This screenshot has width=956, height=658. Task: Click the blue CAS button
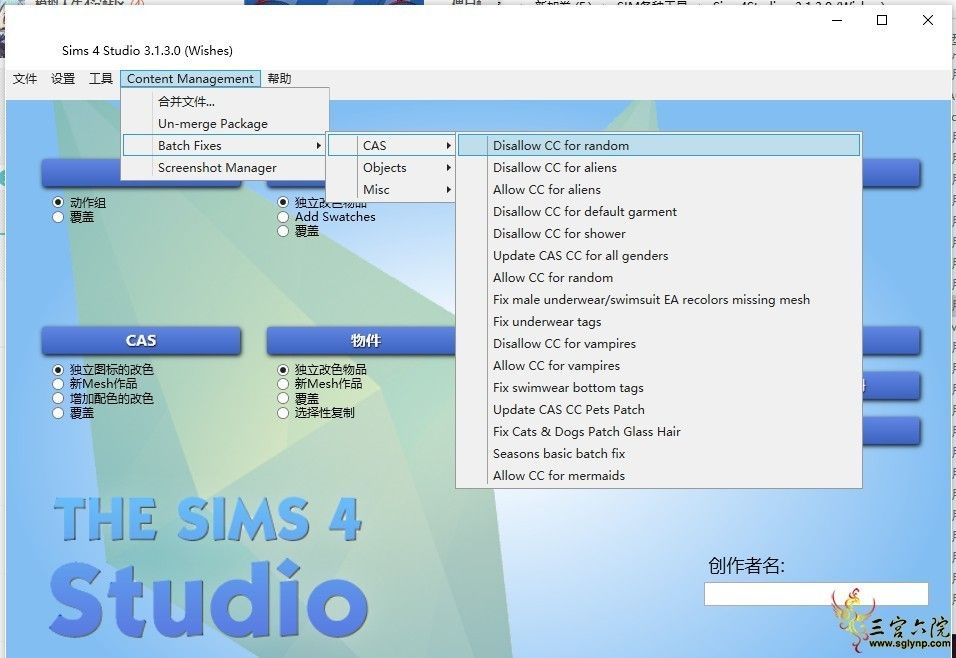pyautogui.click(x=141, y=340)
